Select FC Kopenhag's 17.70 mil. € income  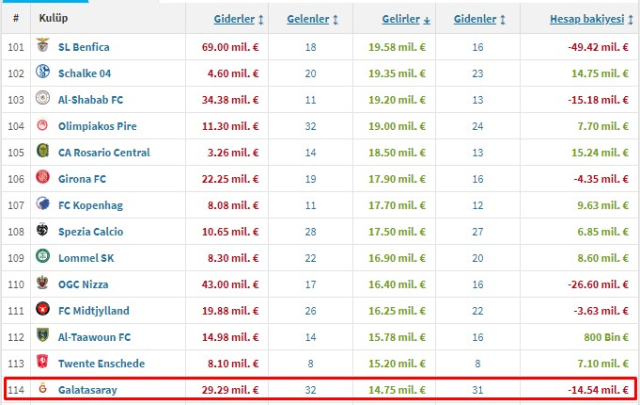tap(397, 205)
